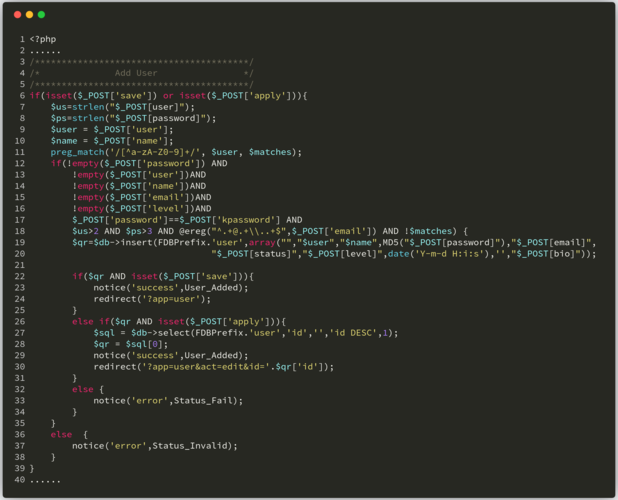Click the preg_match call on line 11
The image size is (618, 500).
coord(176,152)
